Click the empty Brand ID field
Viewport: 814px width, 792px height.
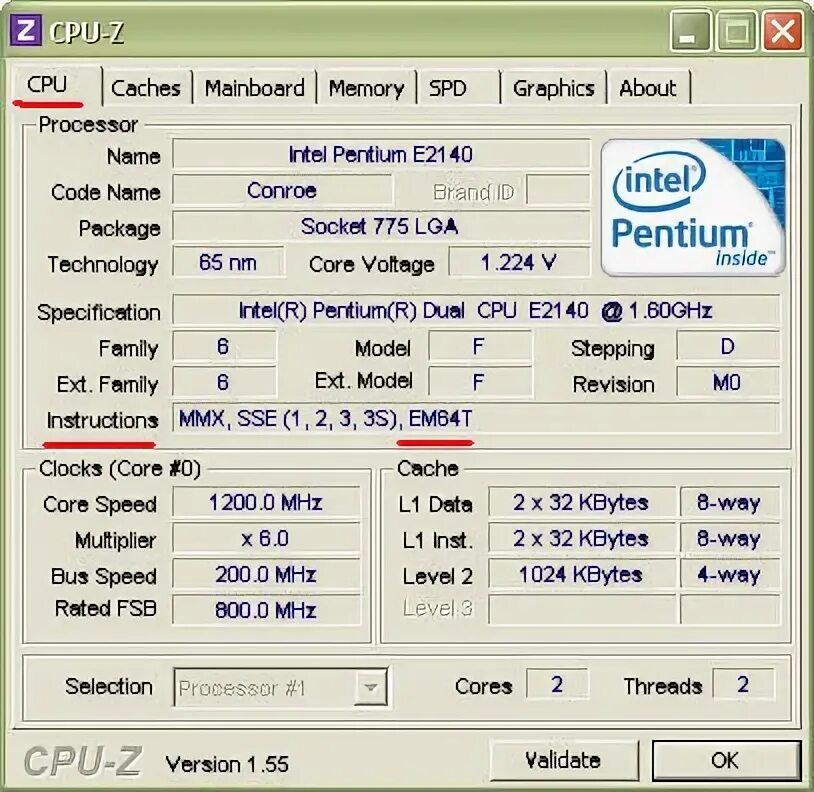[558, 190]
